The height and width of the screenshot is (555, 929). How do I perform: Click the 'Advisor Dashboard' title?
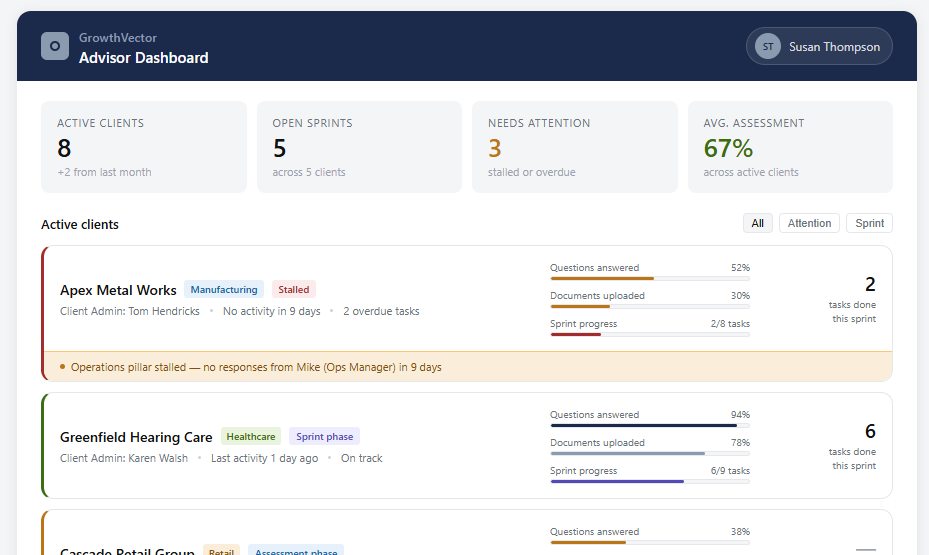143,57
